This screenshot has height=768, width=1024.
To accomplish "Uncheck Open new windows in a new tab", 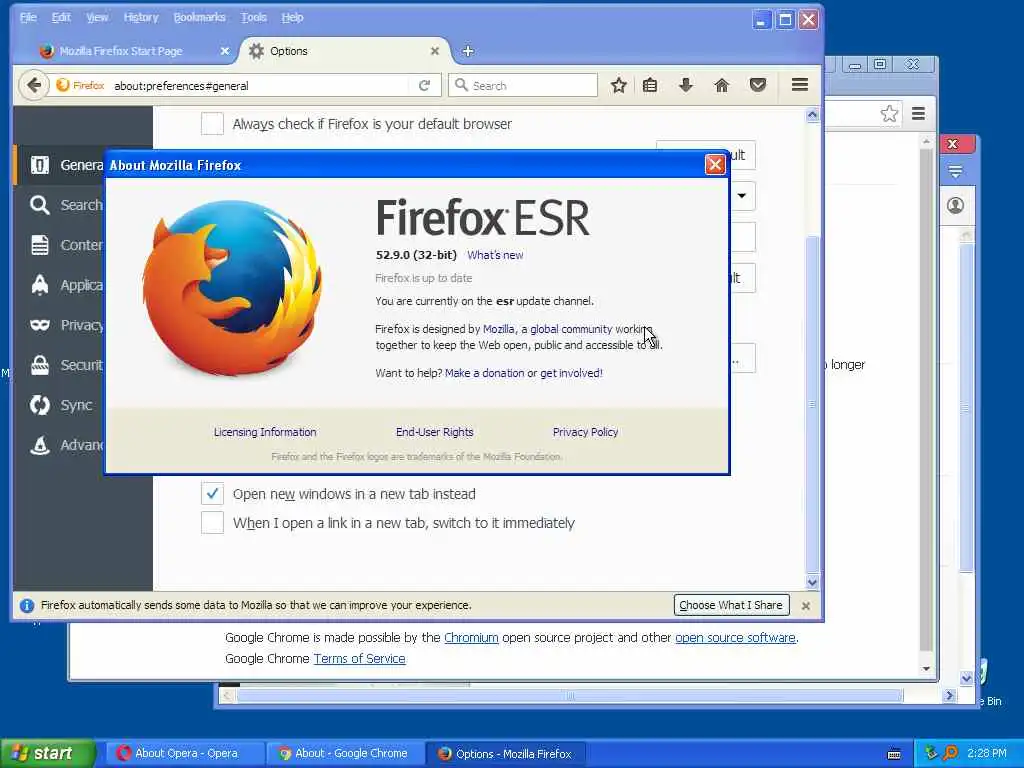I will click(212, 494).
